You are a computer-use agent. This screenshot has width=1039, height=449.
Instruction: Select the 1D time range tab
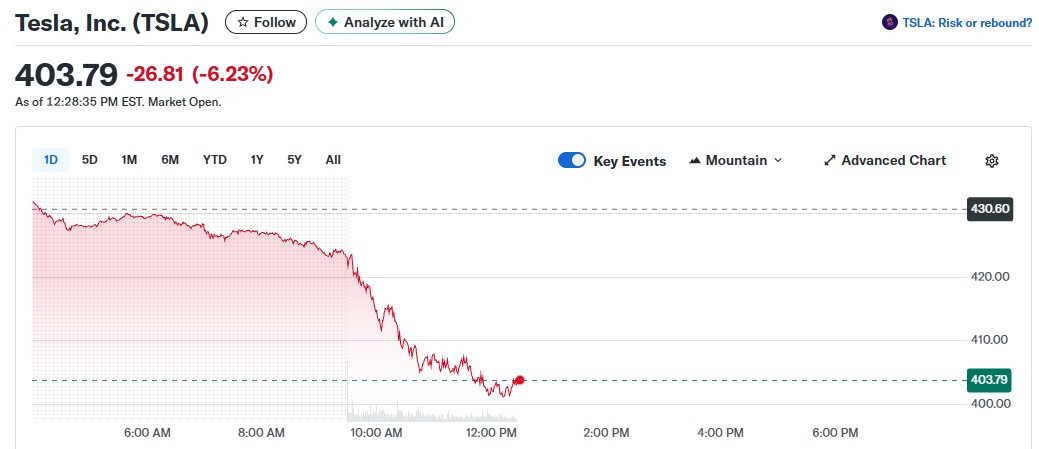point(51,160)
